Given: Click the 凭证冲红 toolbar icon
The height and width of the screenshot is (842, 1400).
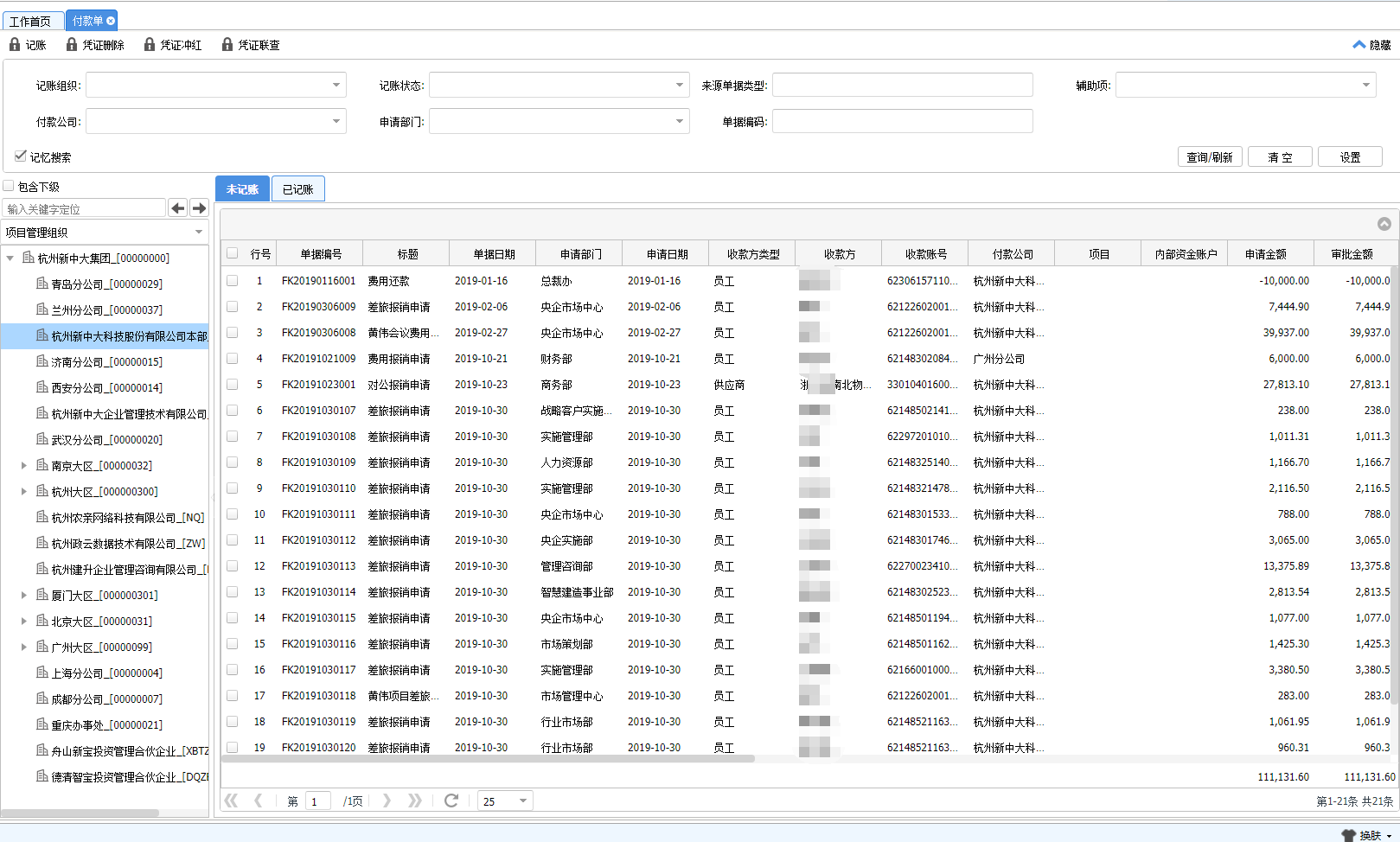Looking at the screenshot, I should (x=150, y=44).
